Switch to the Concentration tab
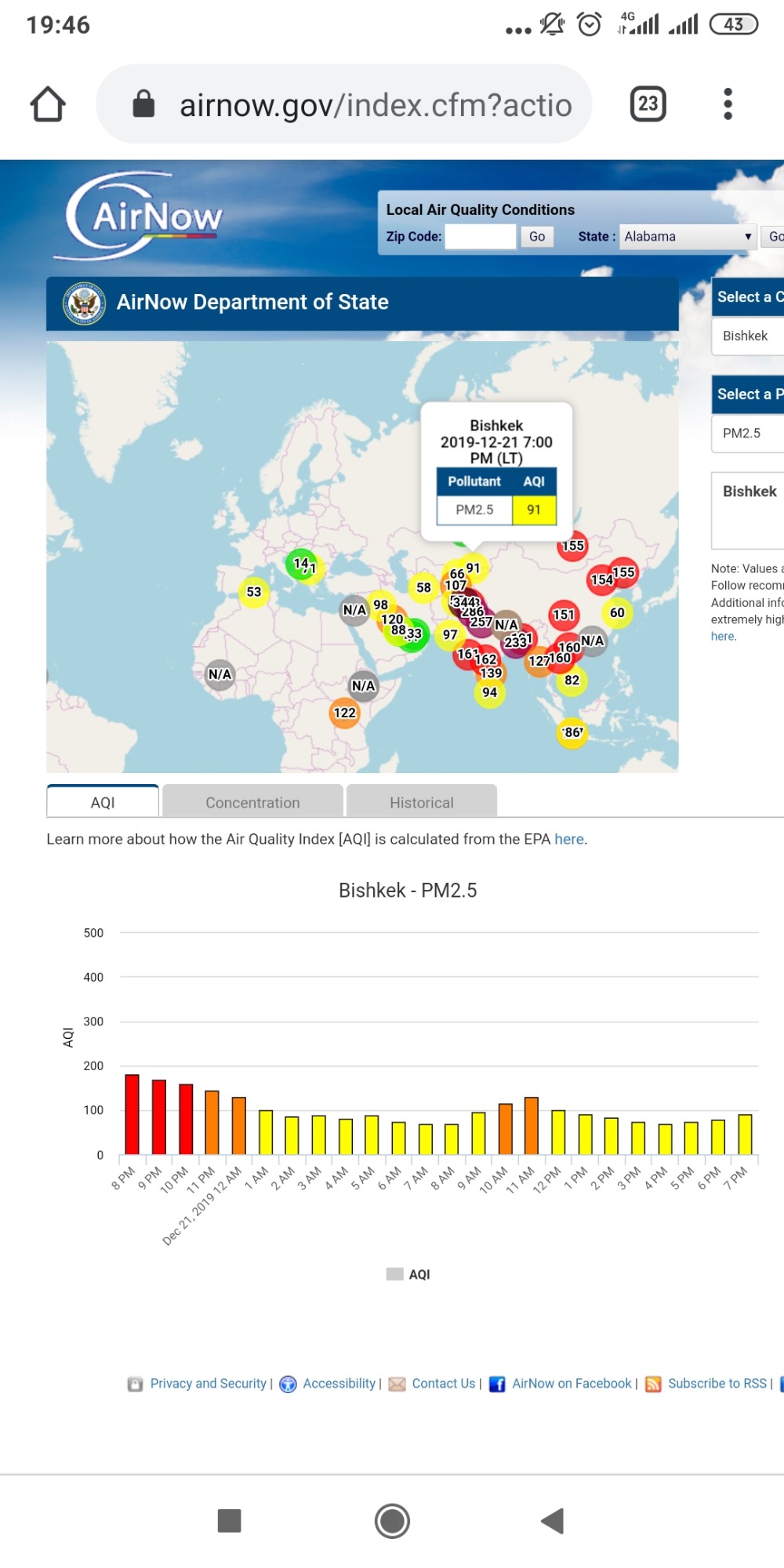Screen dimensions: 784x1568 (x=252, y=802)
